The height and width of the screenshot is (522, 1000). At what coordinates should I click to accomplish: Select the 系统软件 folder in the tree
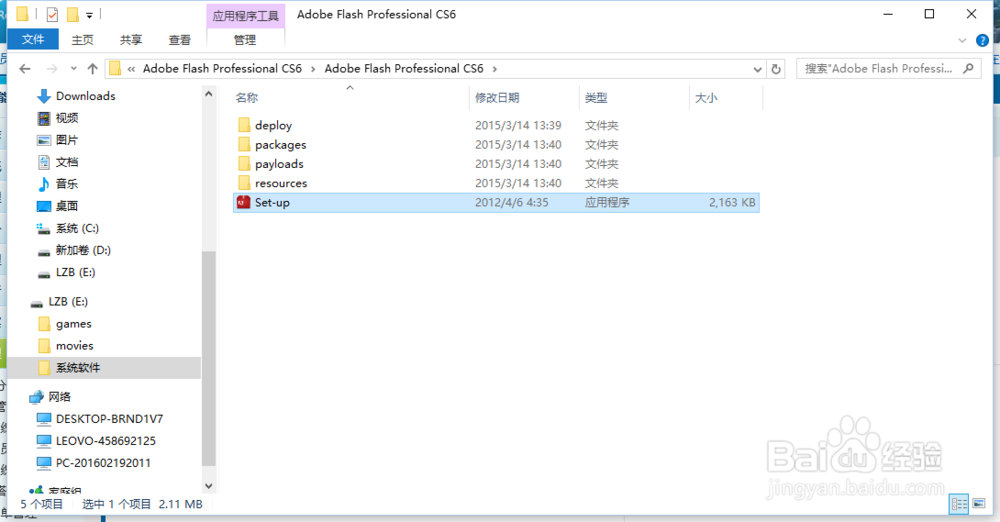pyautogui.click(x=78, y=368)
